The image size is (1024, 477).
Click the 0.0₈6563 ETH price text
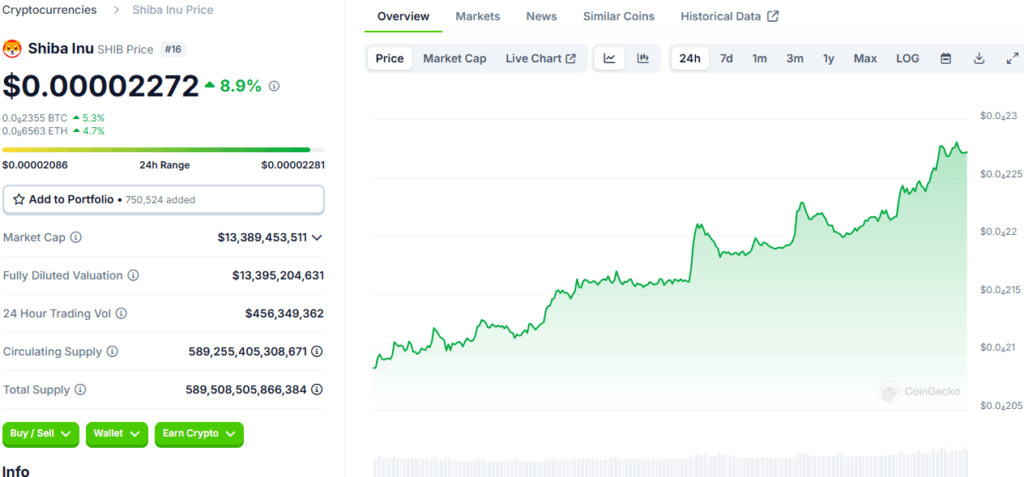(x=35, y=131)
